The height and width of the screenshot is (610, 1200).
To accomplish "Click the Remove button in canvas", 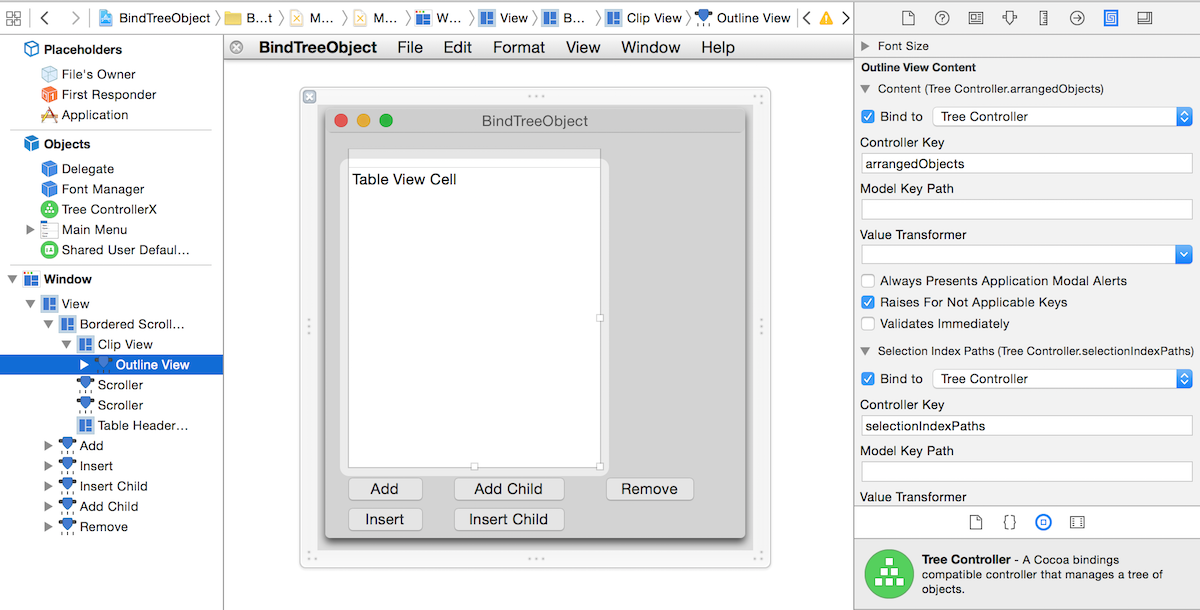I will pyautogui.click(x=649, y=488).
